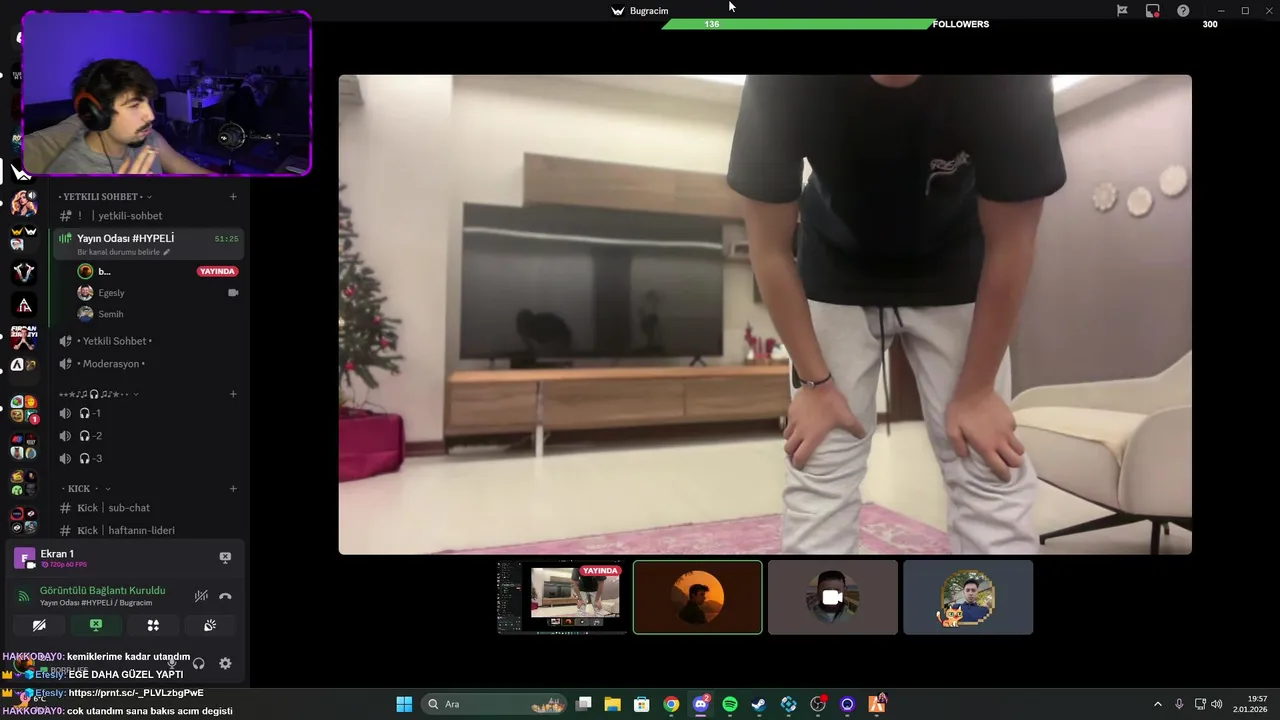Open the soundboard button
This screenshot has height=720, width=1280.
(x=210, y=625)
